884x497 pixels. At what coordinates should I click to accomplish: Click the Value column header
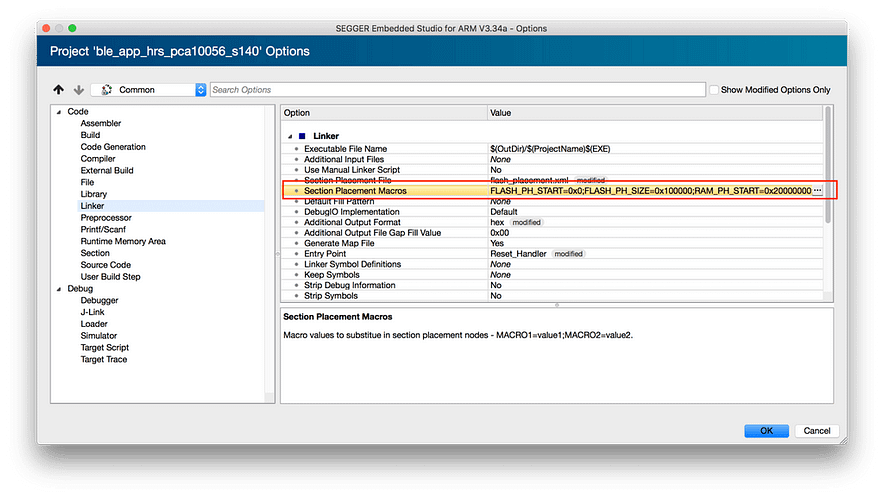(x=655, y=113)
